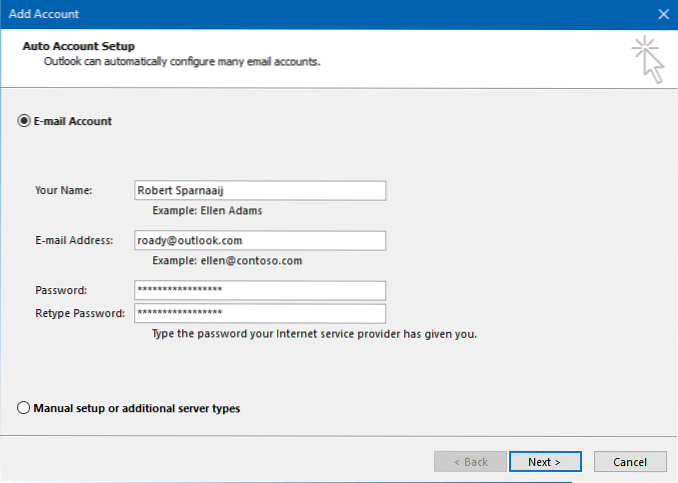Screen dimensions: 678x483
Task: Click the wizard cursor icon in the header
Action: [648, 59]
